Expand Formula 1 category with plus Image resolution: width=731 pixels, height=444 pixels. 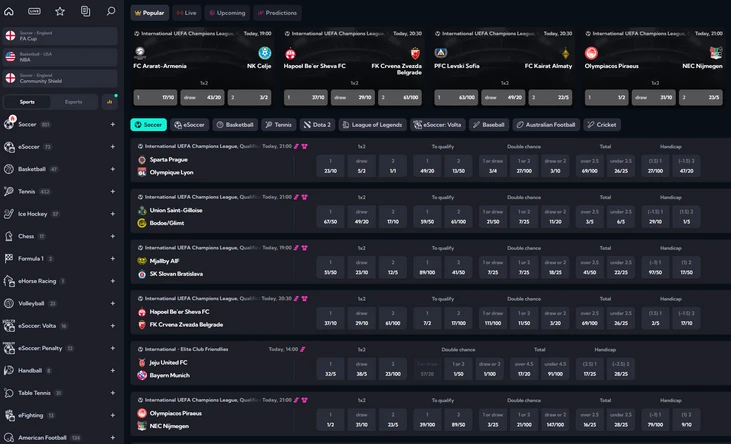112,258
